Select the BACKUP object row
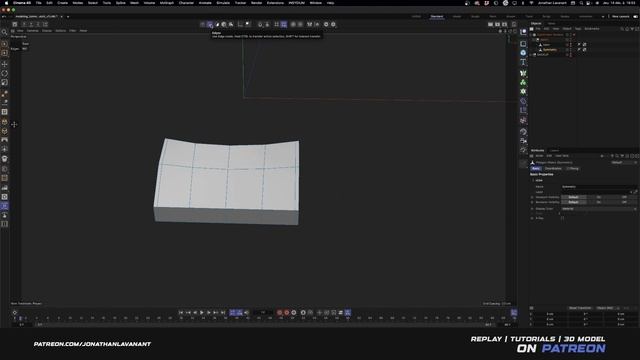Image resolution: width=640 pixels, height=360 pixels. click(543, 55)
